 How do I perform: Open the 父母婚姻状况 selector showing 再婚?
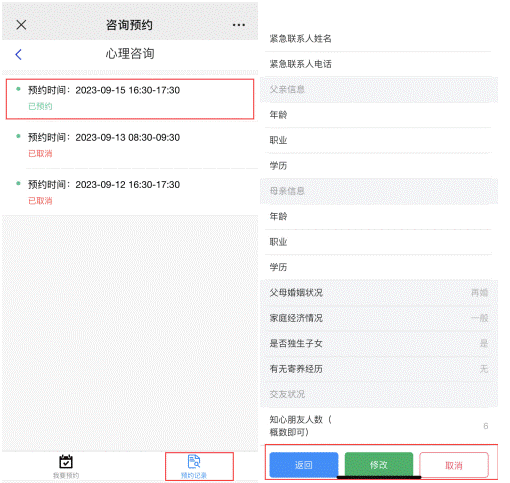[379, 293]
